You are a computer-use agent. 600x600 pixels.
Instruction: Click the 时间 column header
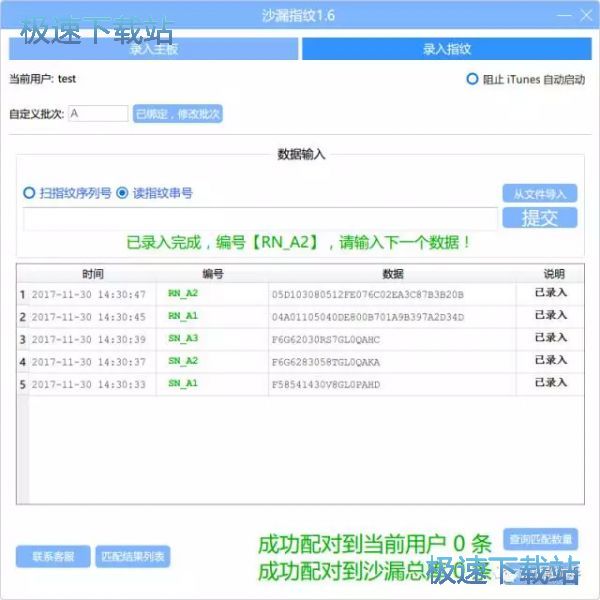[93, 274]
